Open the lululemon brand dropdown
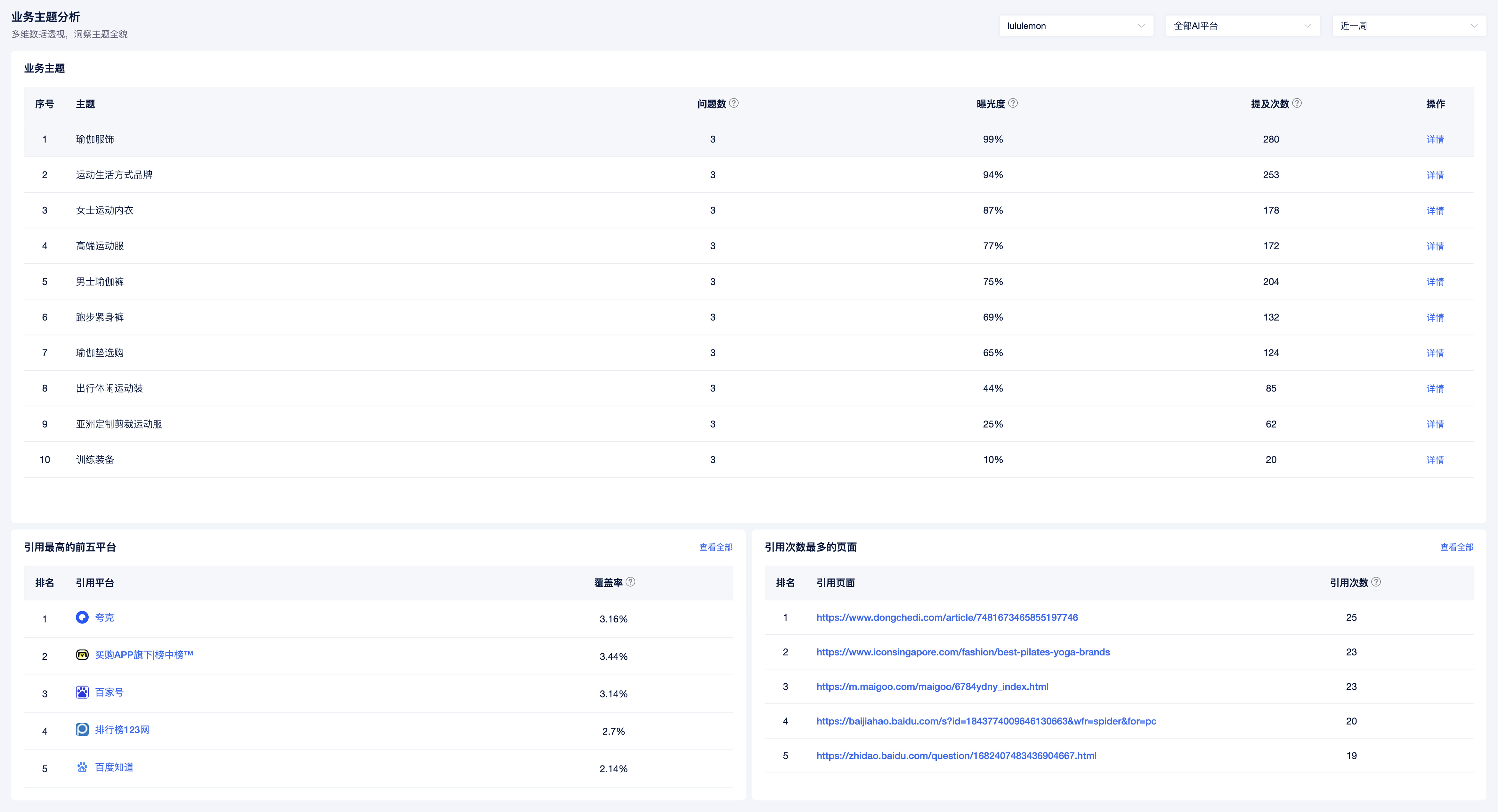The height and width of the screenshot is (812, 1498). (x=1076, y=26)
